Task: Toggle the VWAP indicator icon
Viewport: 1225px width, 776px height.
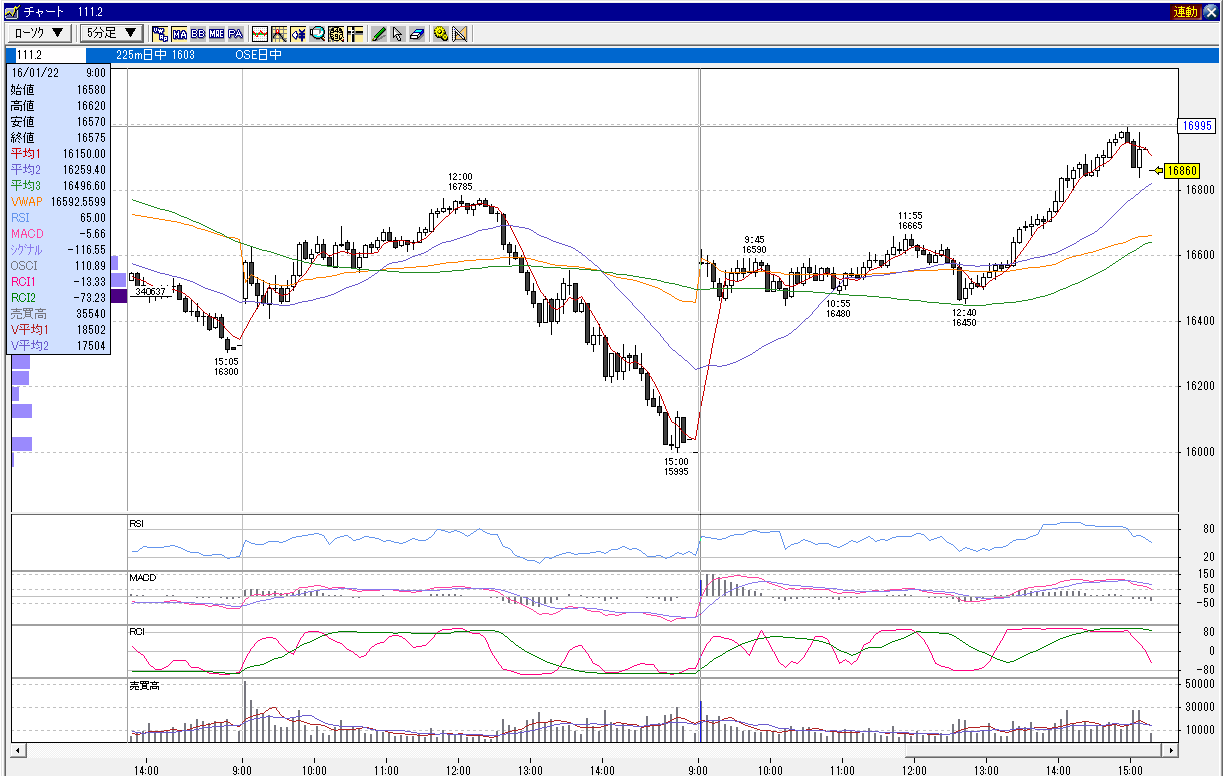Action: [x=159, y=33]
